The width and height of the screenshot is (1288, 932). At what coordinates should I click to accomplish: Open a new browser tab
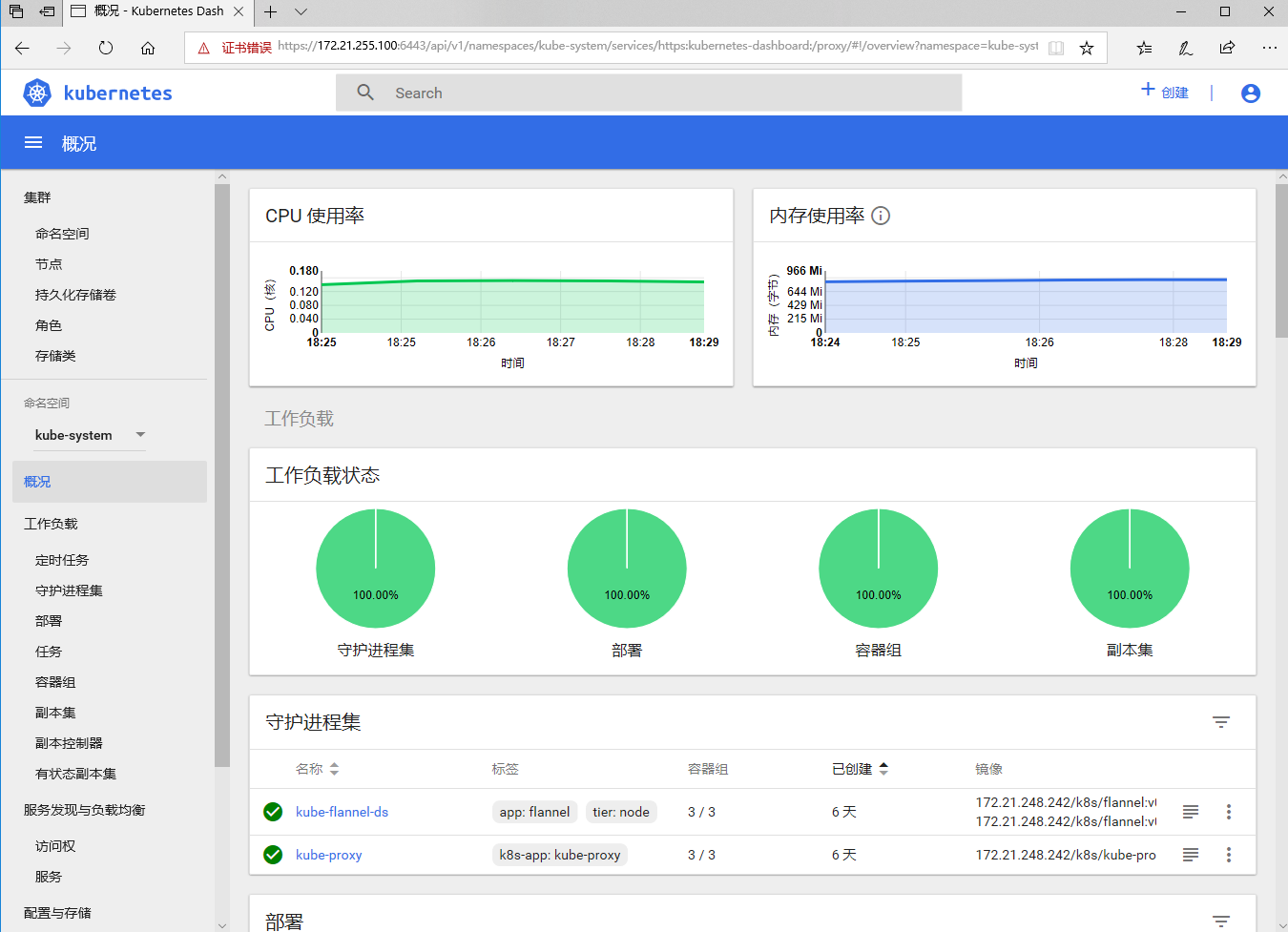click(271, 11)
